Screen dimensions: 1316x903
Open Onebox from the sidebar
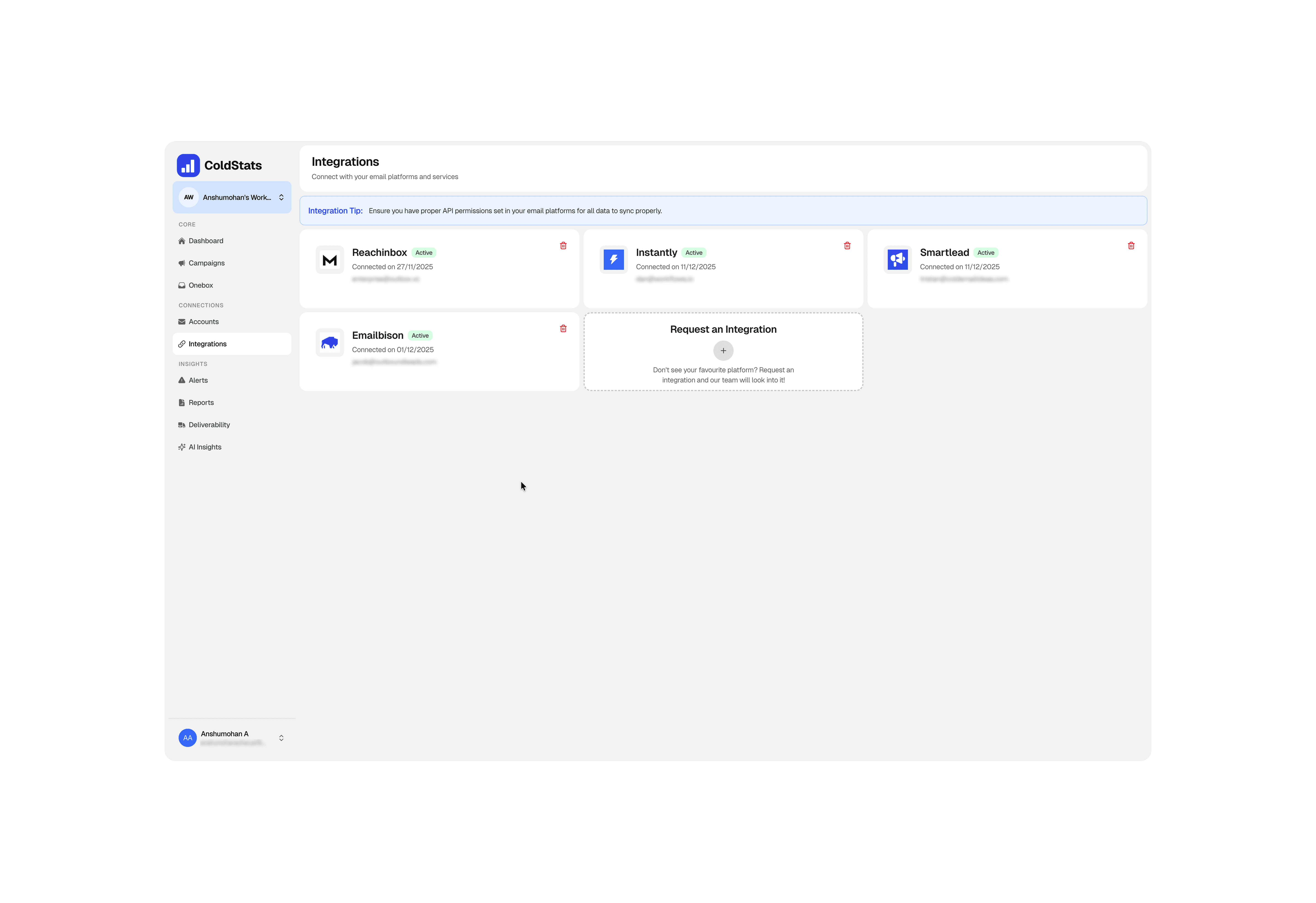click(200, 285)
